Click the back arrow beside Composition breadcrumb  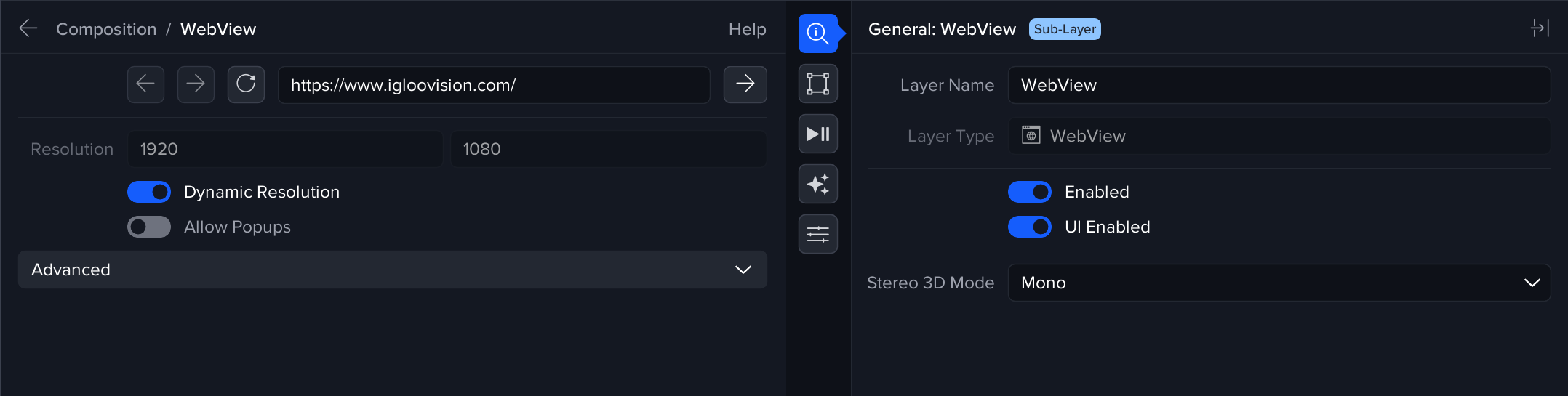tap(28, 28)
